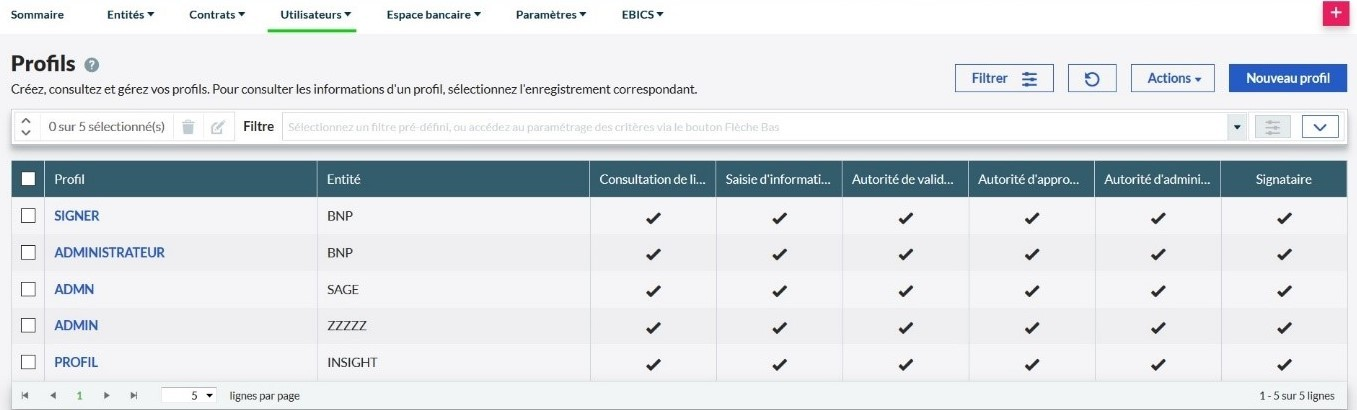1357x410 pixels.
Task: Click the Nouveau profil button
Action: (x=1287, y=78)
